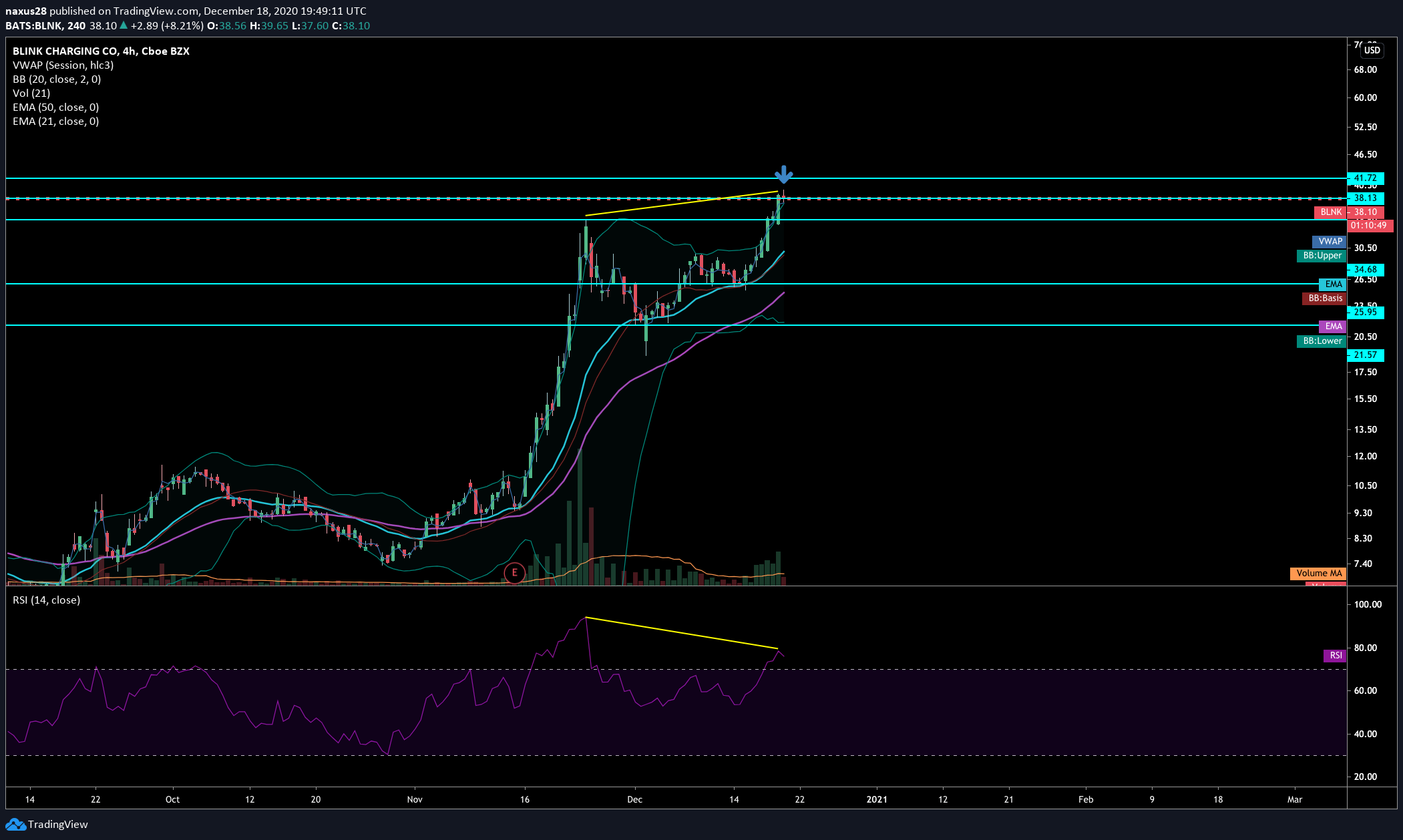Click the cyan 25.95 price line label

click(1366, 312)
